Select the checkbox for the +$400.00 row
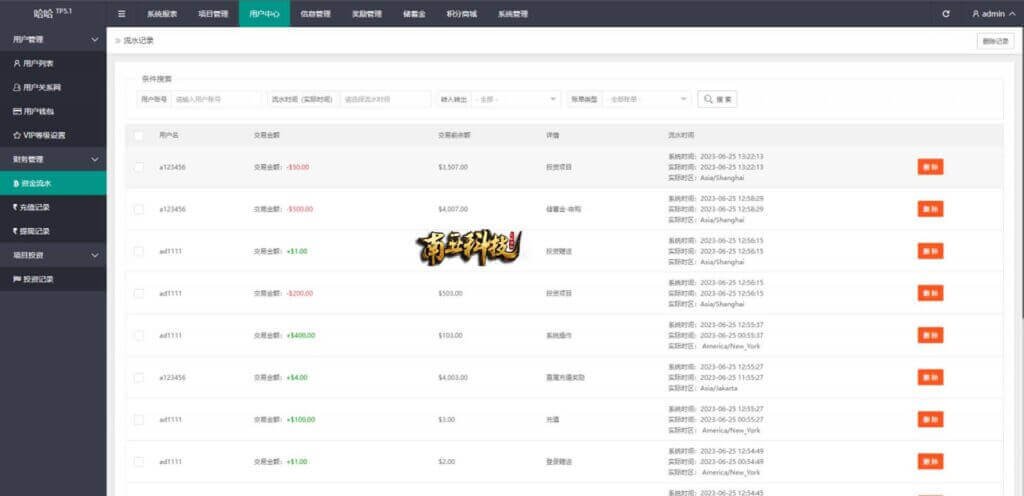1024x496 pixels. 139,335
